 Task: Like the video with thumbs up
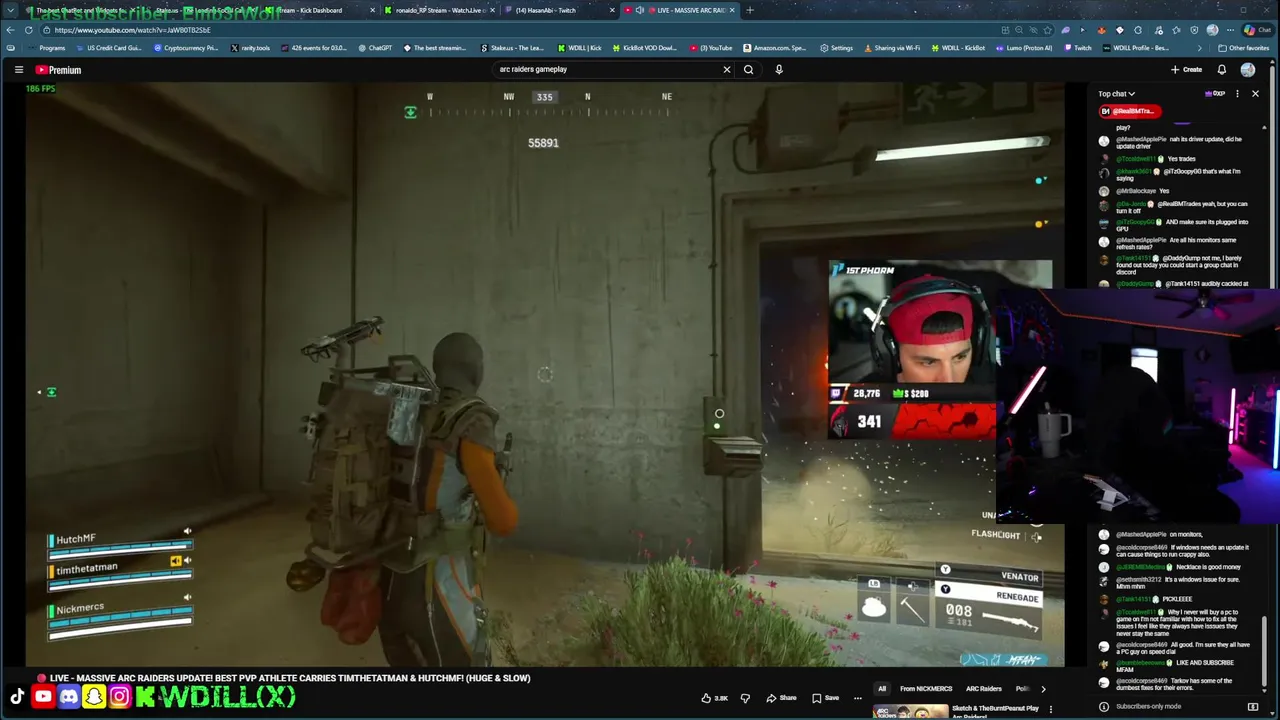point(715,698)
